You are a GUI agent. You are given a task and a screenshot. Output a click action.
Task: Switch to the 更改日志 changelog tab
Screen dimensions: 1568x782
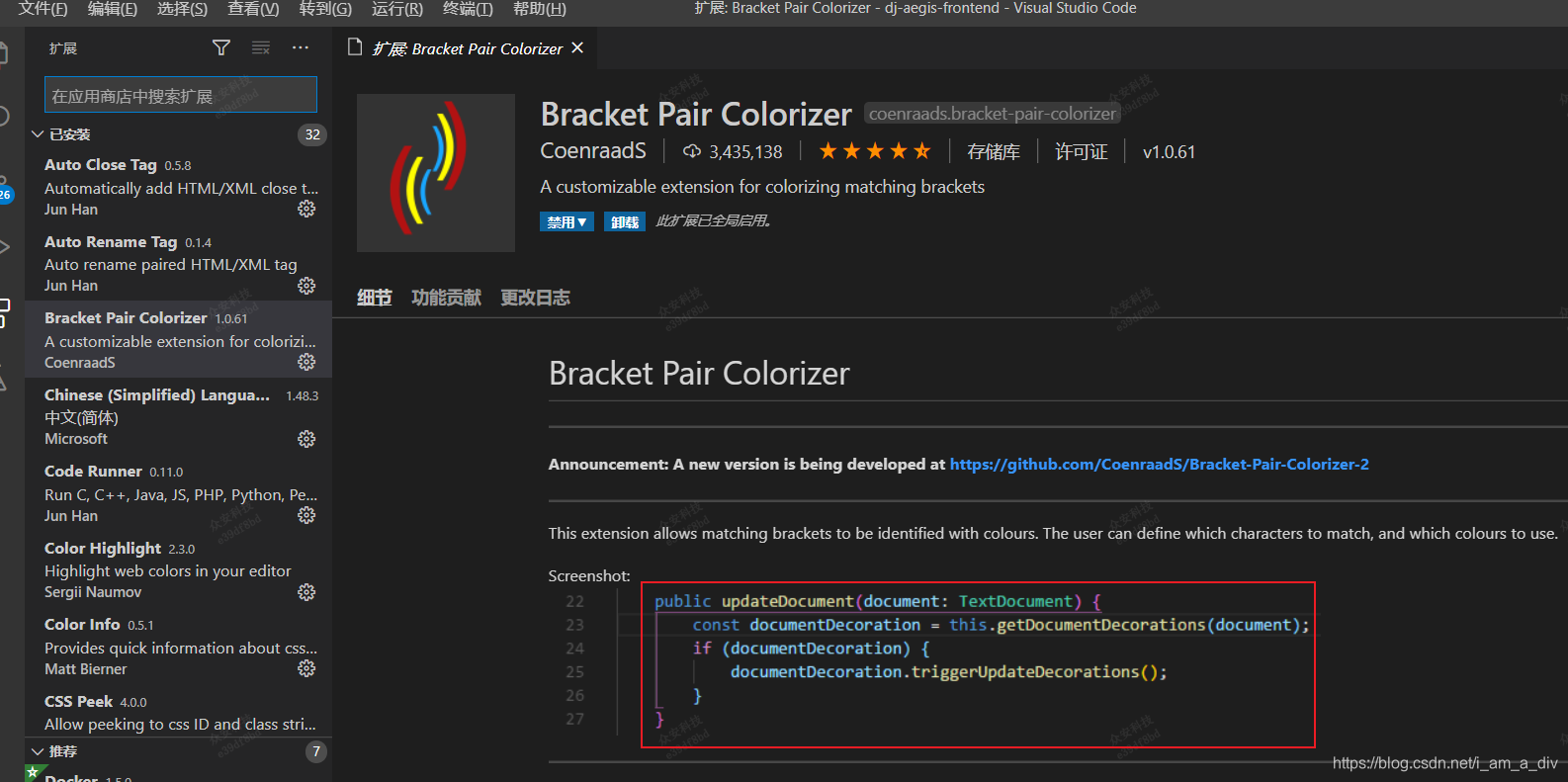[535, 298]
